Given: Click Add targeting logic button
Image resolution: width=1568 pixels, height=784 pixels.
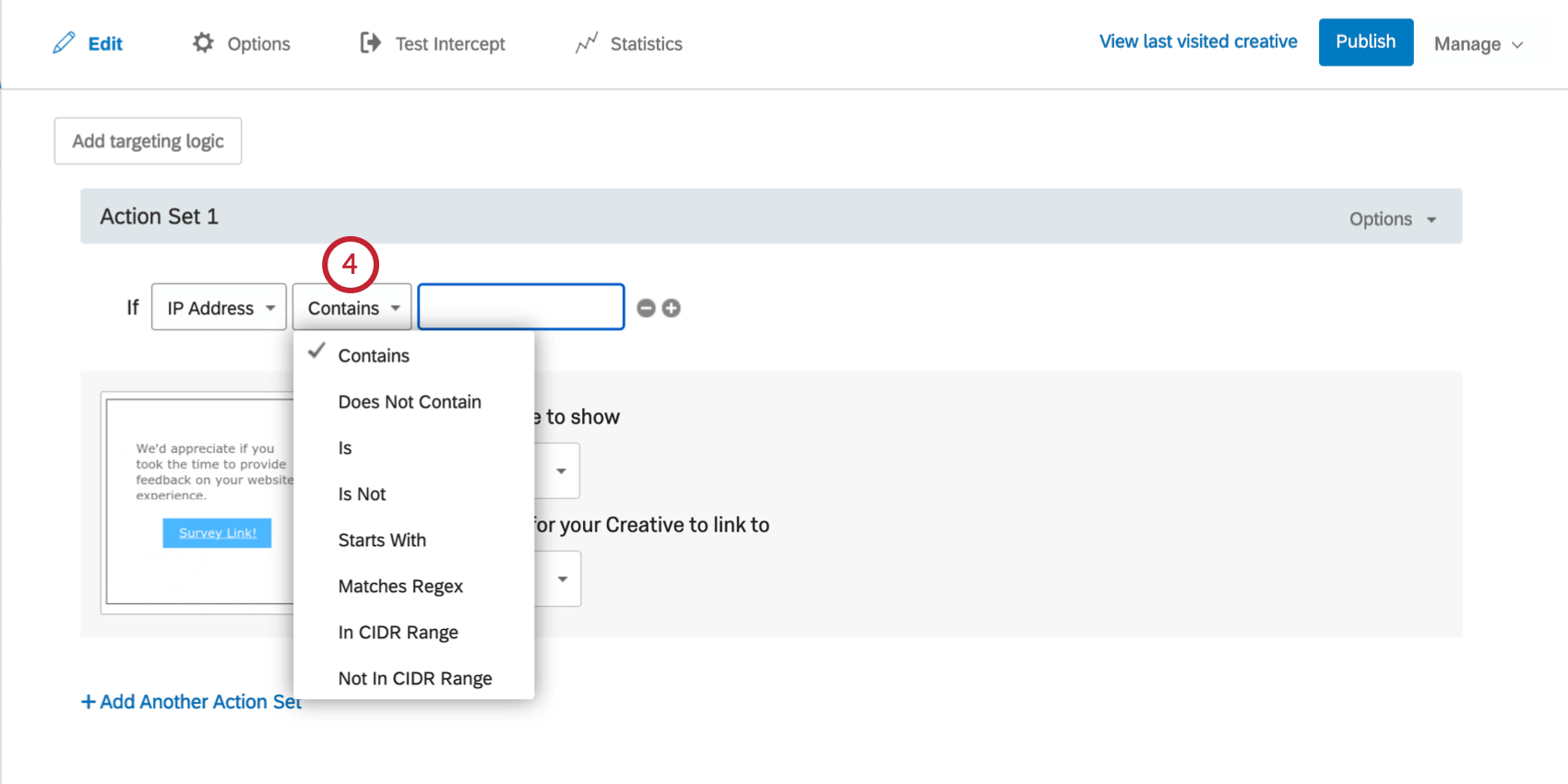Looking at the screenshot, I should click(148, 141).
